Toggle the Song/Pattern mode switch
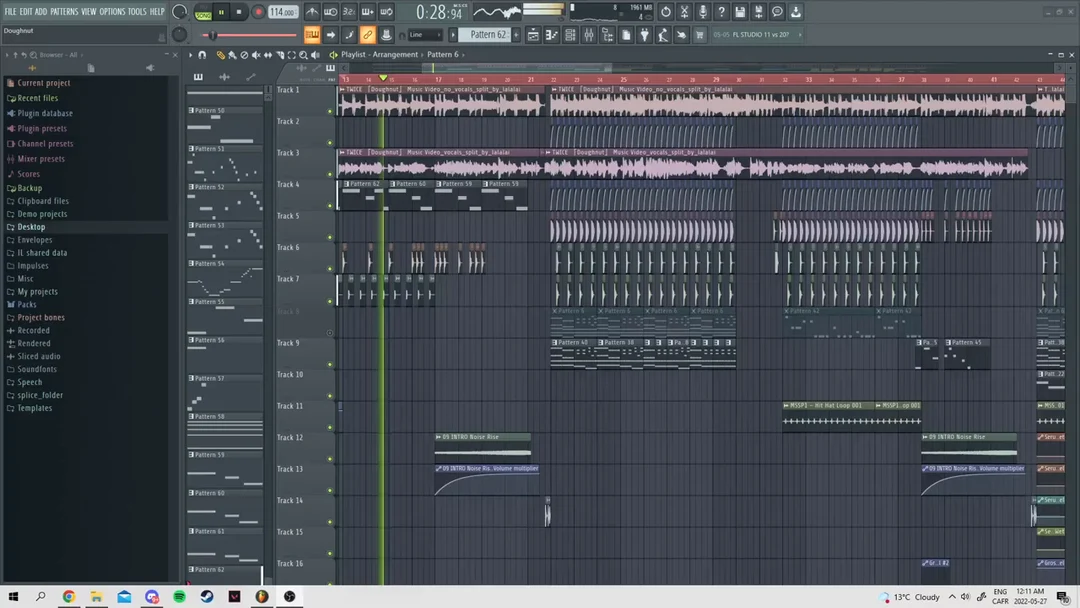Screen dimensions: 1080x608 pyautogui.click(x=203, y=13)
